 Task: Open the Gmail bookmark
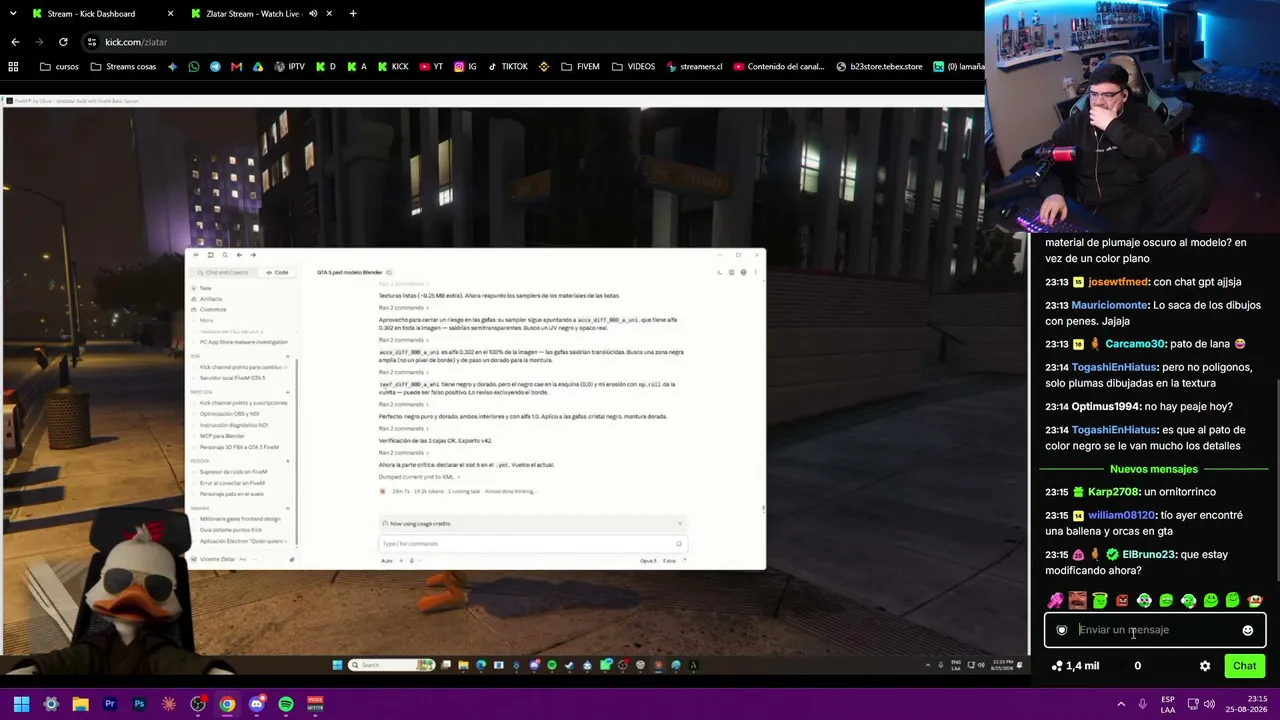236,67
